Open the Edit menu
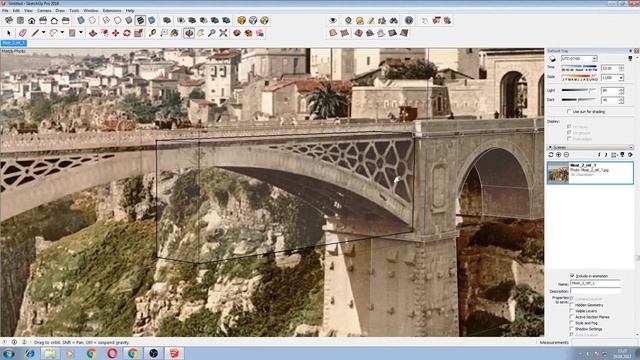640x360 pixels. coord(16,11)
